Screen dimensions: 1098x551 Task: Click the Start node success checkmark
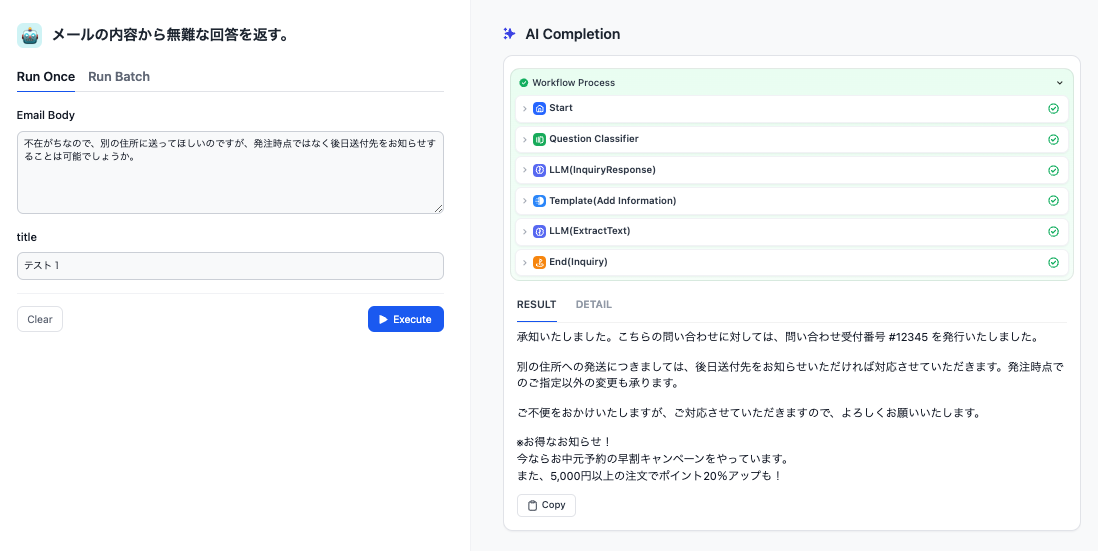click(x=1053, y=108)
